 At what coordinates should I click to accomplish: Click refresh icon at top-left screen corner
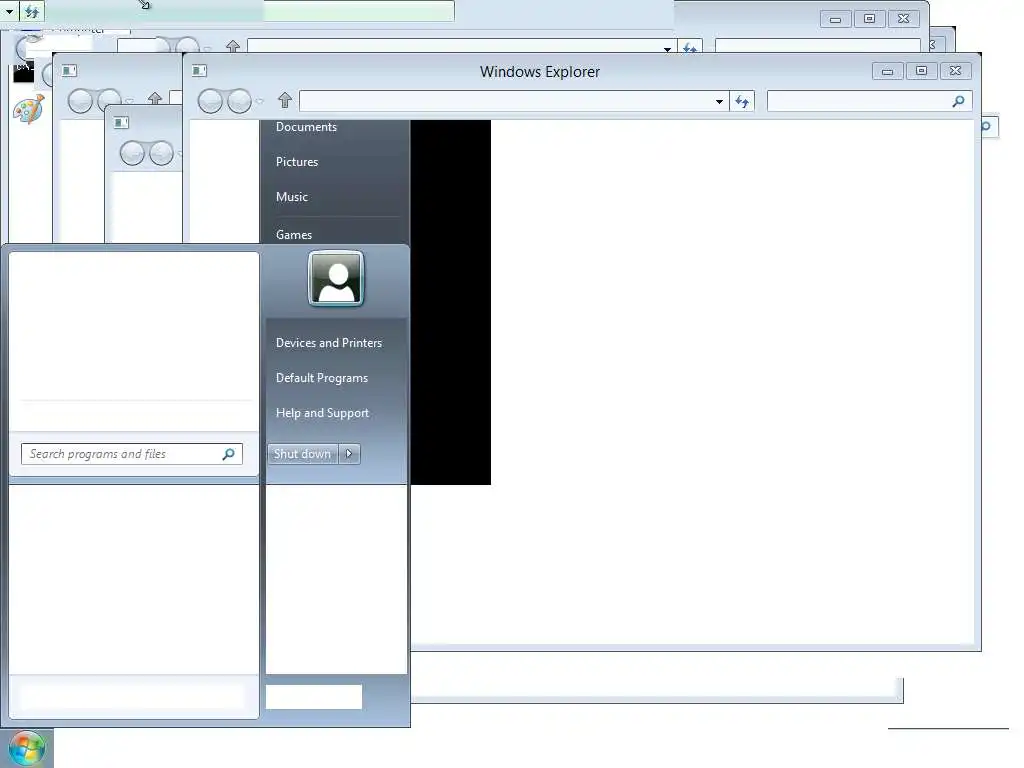click(31, 11)
